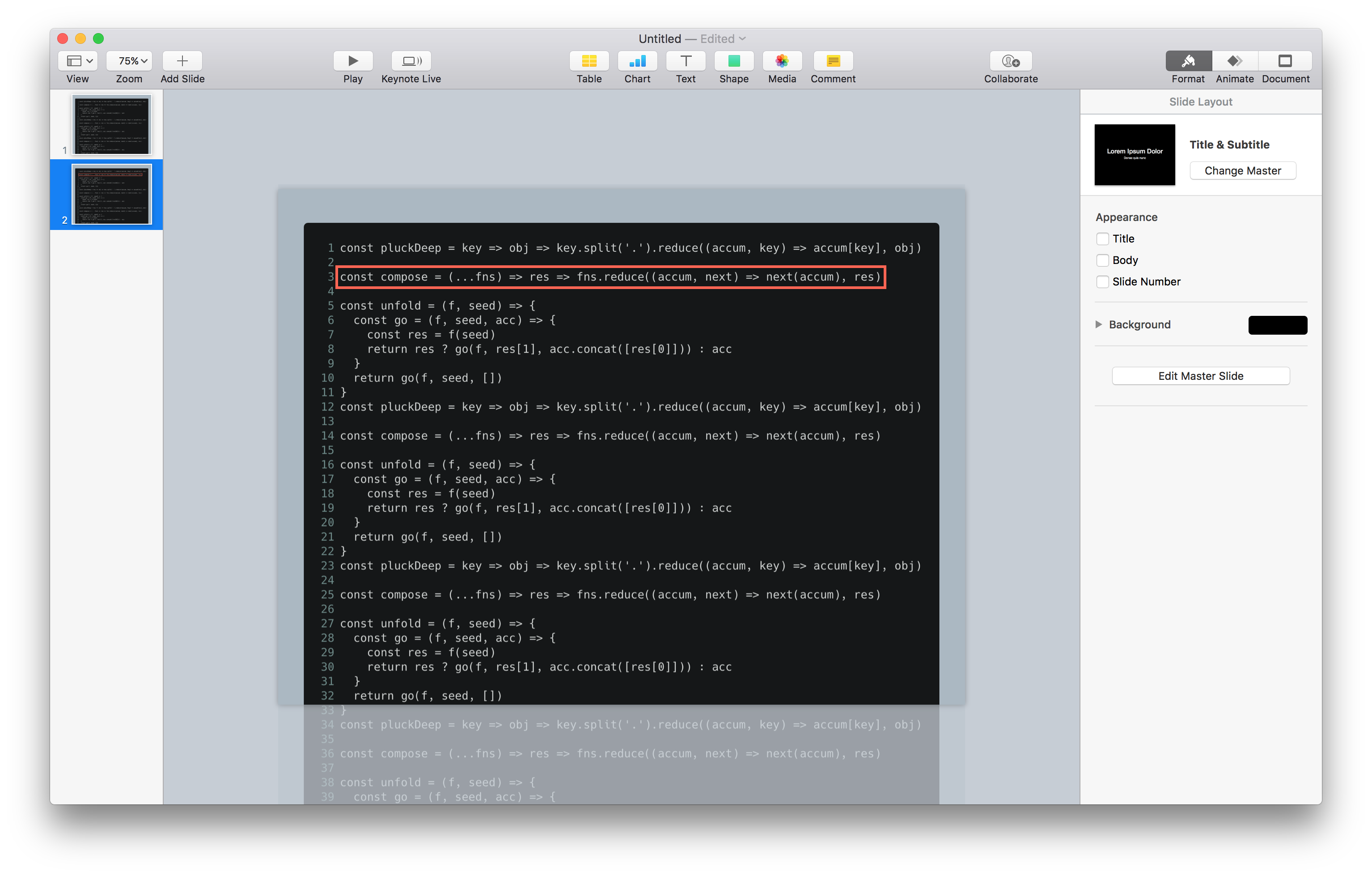Screen dimensions: 1372x876
Task: Switch to the Document inspector tab
Action: pyautogui.click(x=1285, y=61)
